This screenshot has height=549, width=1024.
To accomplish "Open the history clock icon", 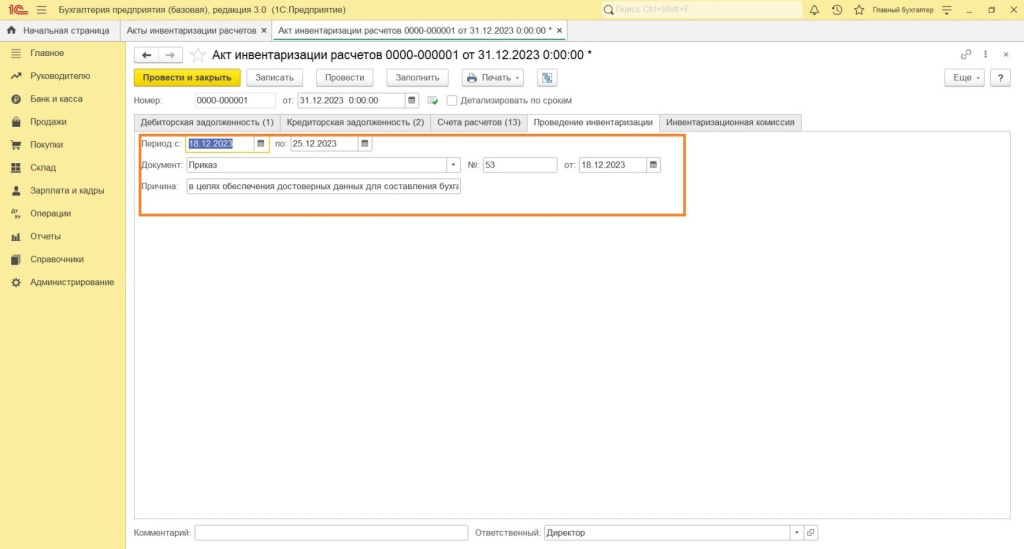I will (837, 10).
